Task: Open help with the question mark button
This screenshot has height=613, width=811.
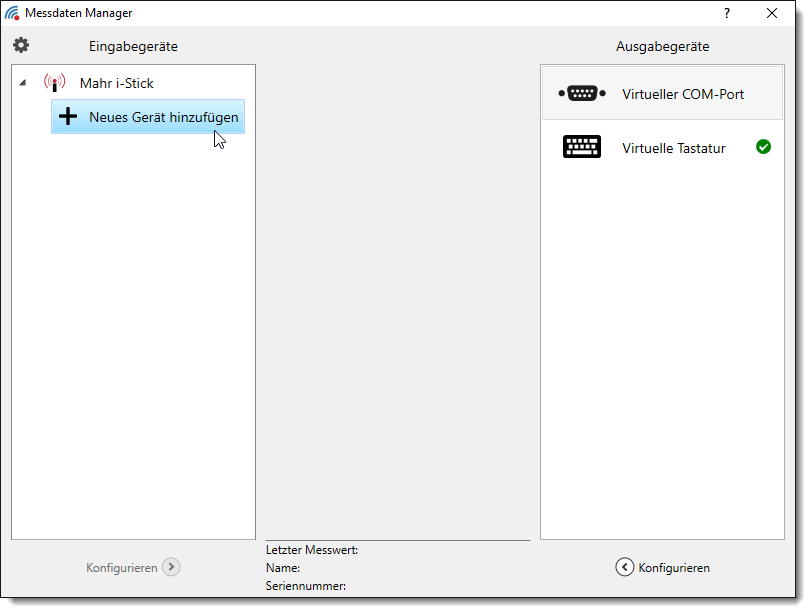Action: [727, 13]
